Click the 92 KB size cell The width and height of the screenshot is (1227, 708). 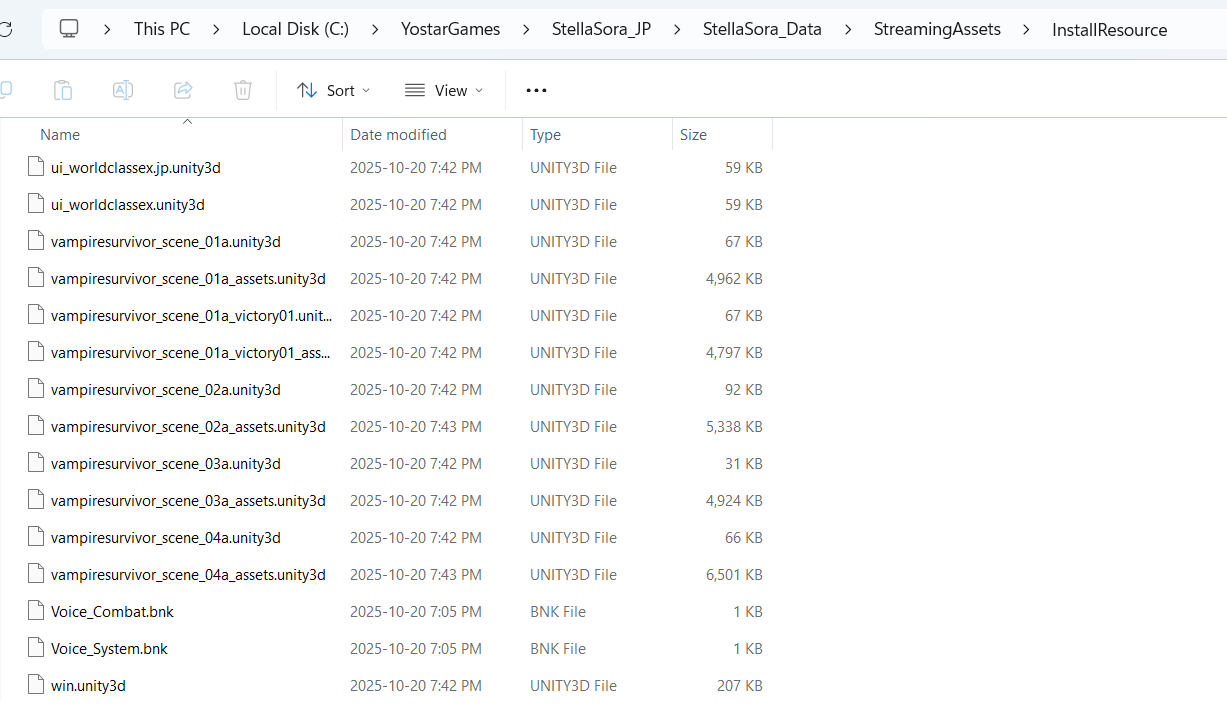coord(744,389)
